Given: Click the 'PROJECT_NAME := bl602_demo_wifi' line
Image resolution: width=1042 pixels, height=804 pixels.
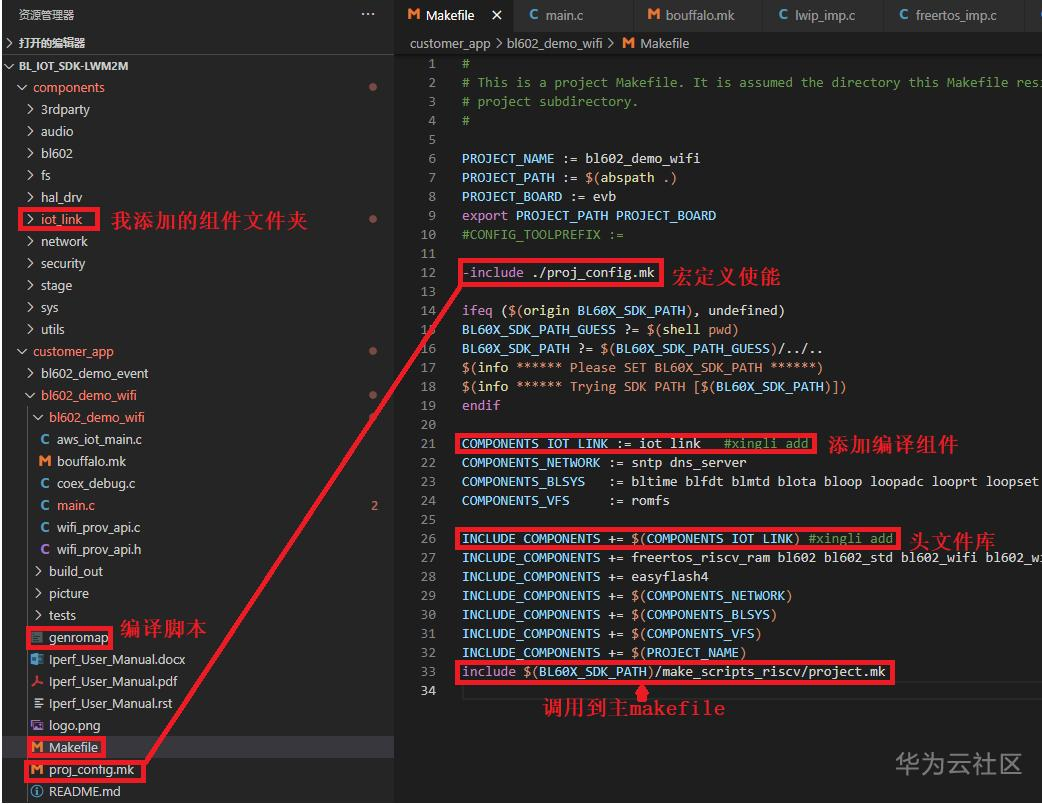Looking at the screenshot, I should coord(580,159).
